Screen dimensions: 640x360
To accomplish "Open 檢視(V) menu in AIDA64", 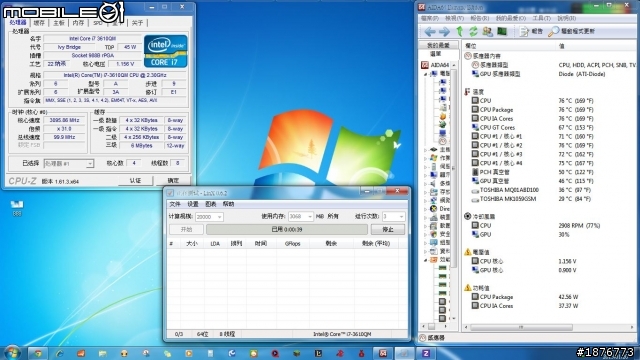I will click(x=454, y=18).
